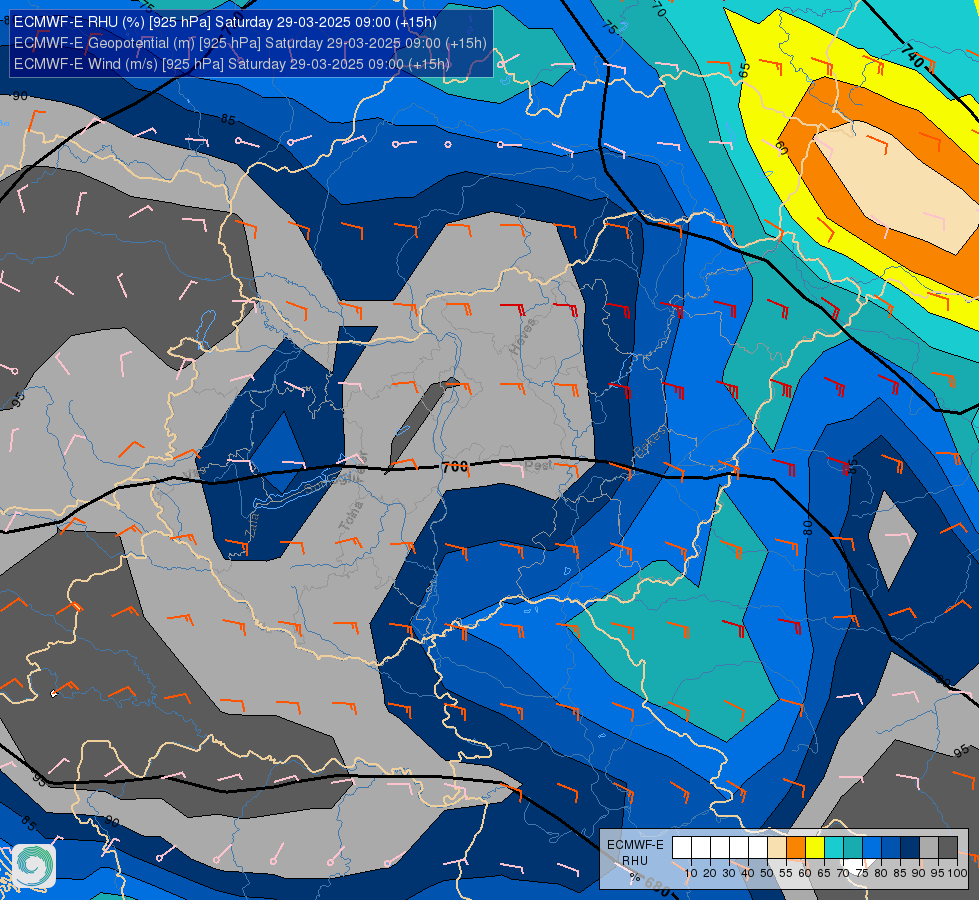Image resolution: width=979 pixels, height=900 pixels.
Task: Click the 100 tick label in the legend
Action: point(957,873)
